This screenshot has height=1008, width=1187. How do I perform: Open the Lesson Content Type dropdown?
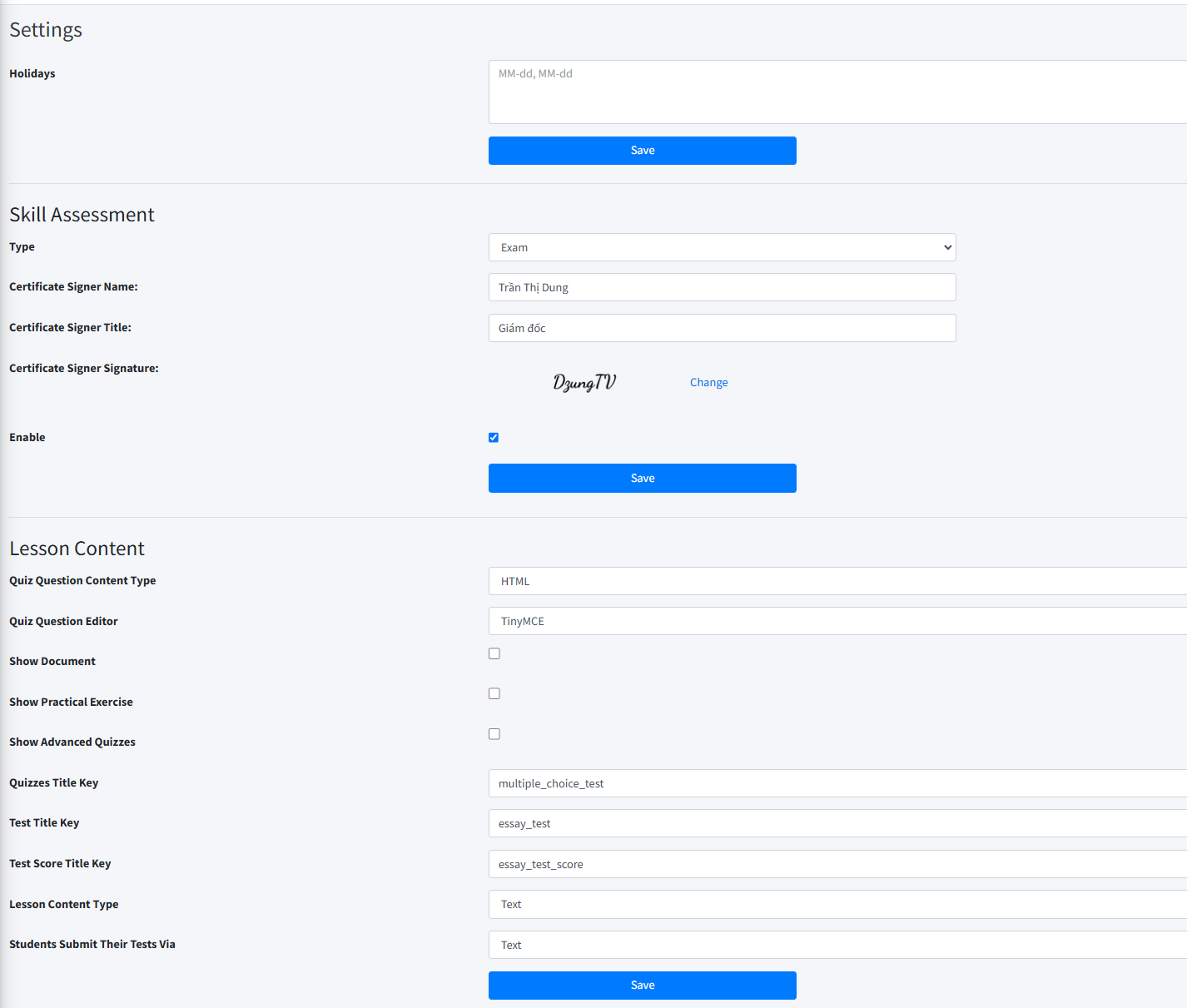pyautogui.click(x=837, y=904)
